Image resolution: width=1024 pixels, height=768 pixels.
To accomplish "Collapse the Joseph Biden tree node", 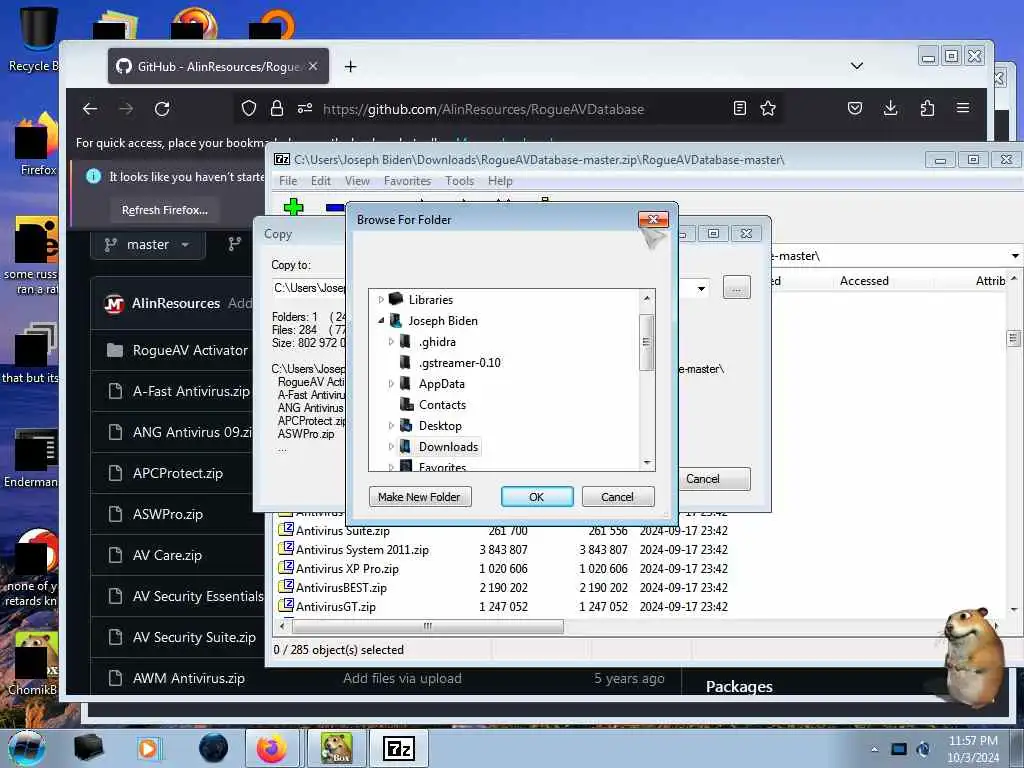I will [381, 321].
